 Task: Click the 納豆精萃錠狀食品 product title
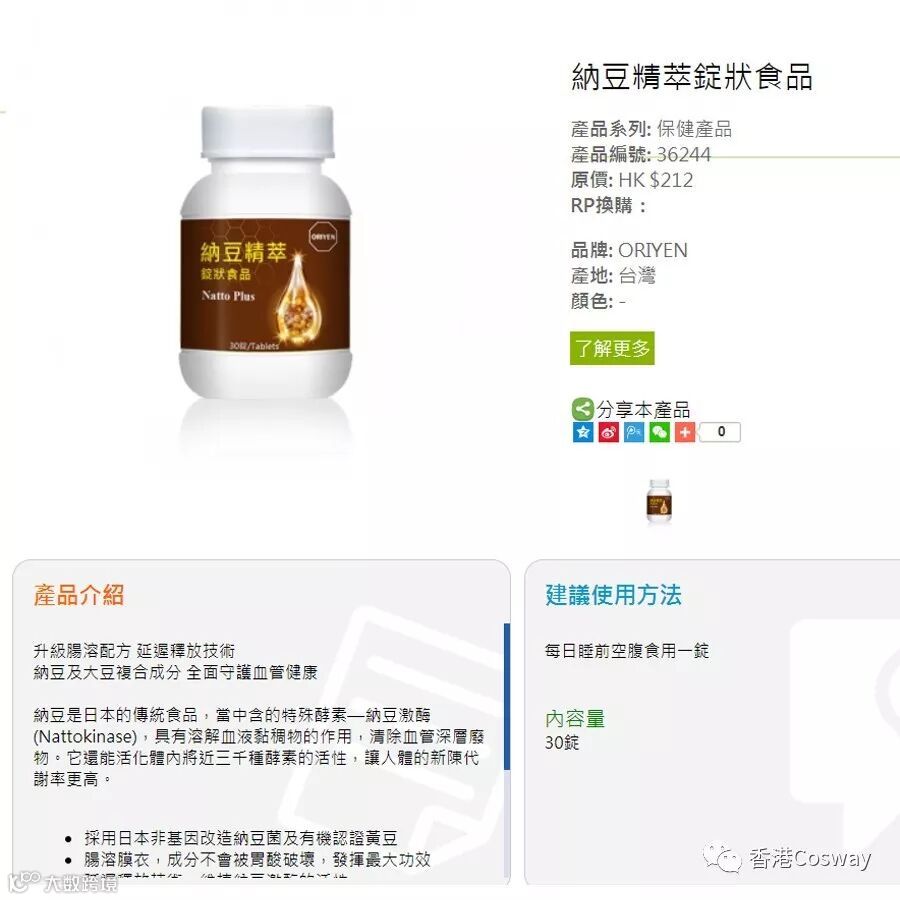tap(692, 76)
